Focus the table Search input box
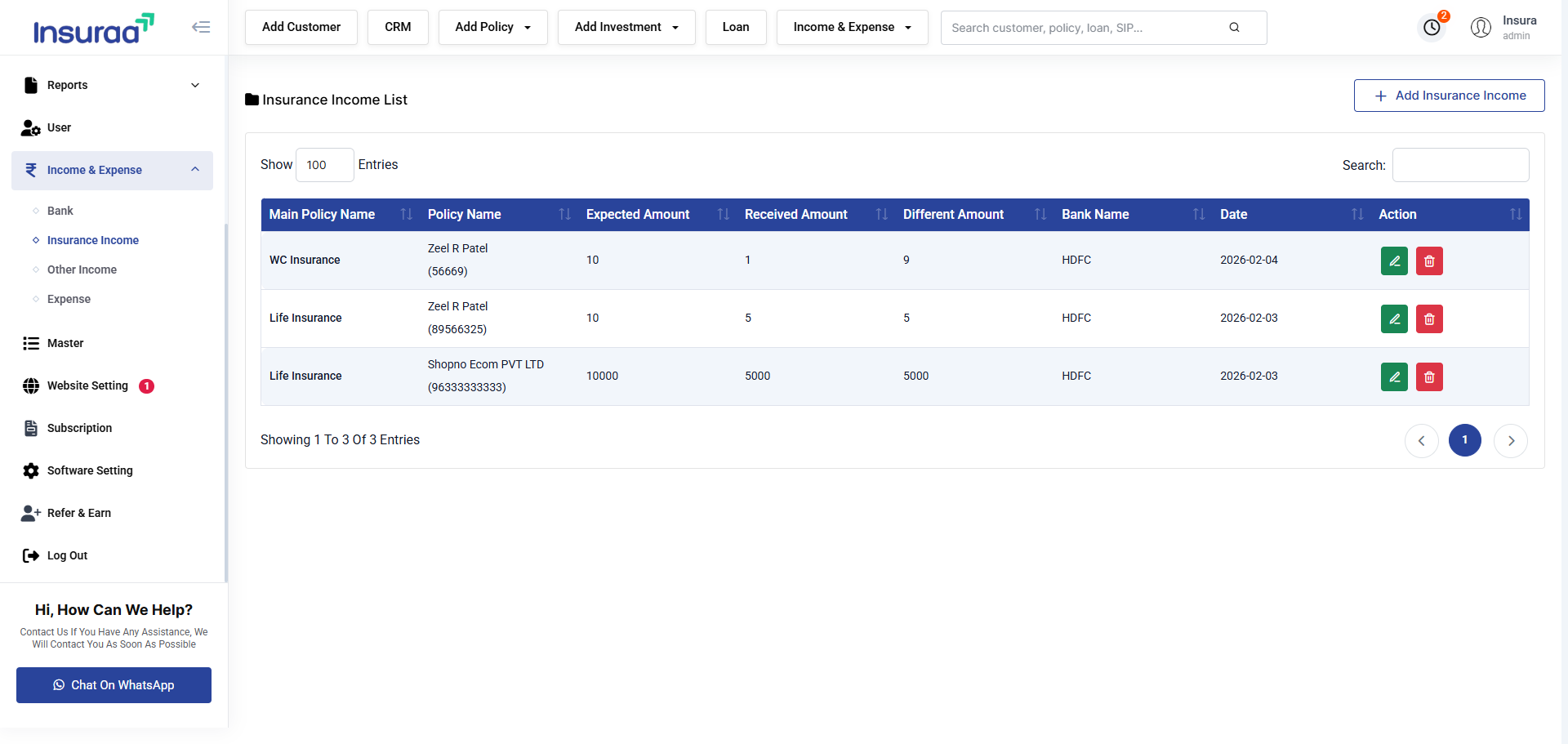 click(x=1460, y=165)
